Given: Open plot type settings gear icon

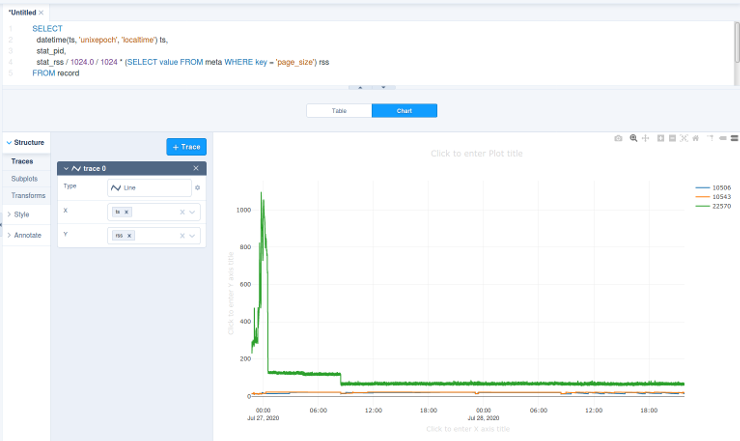Looking at the screenshot, I should pos(197,187).
